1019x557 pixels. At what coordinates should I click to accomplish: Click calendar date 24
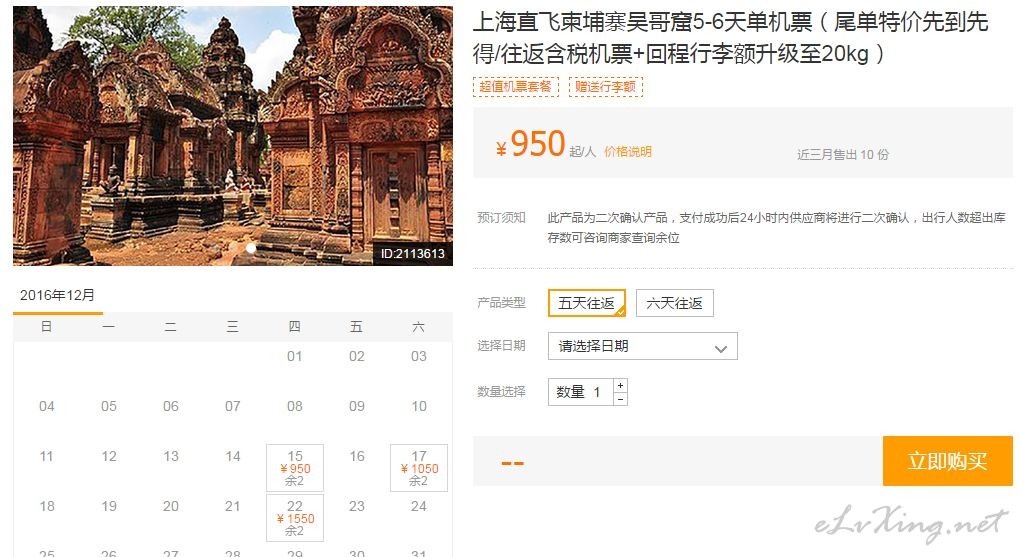[x=419, y=506]
